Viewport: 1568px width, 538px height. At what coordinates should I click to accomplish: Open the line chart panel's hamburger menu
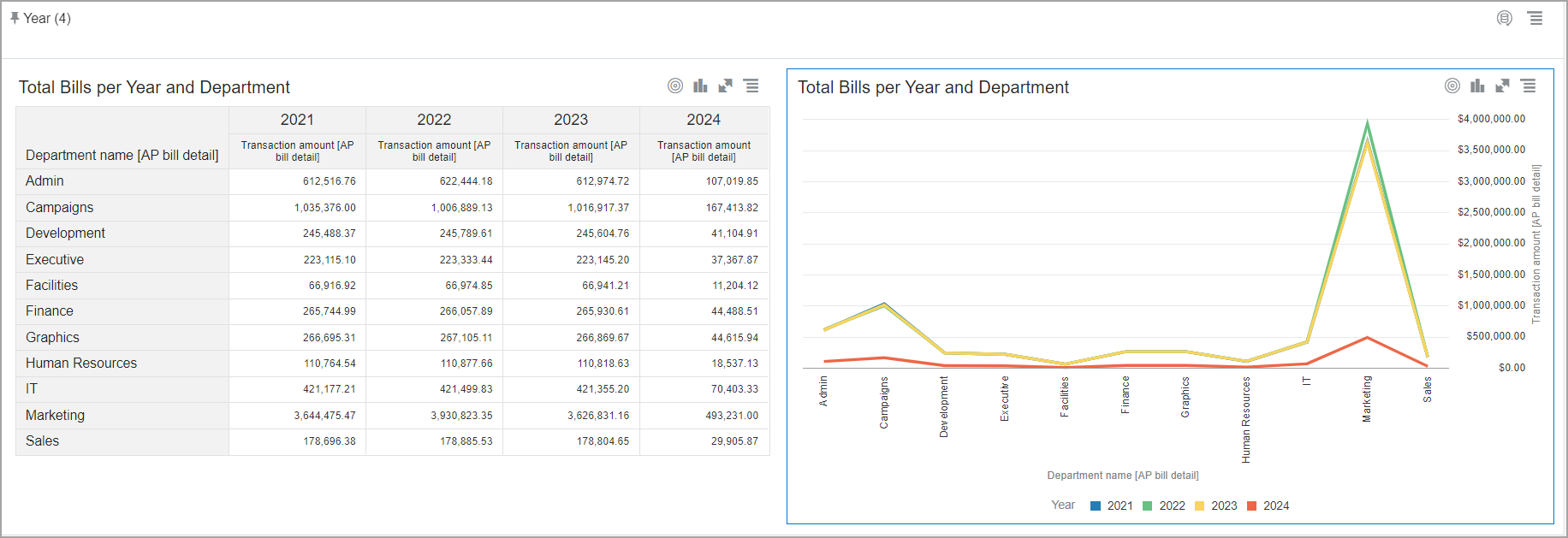(x=1528, y=86)
